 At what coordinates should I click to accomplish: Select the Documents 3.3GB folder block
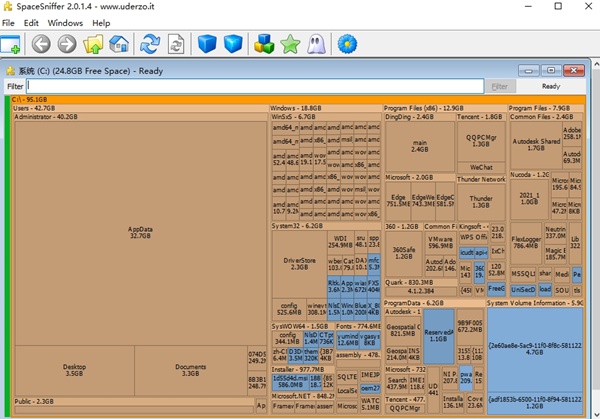(189, 371)
